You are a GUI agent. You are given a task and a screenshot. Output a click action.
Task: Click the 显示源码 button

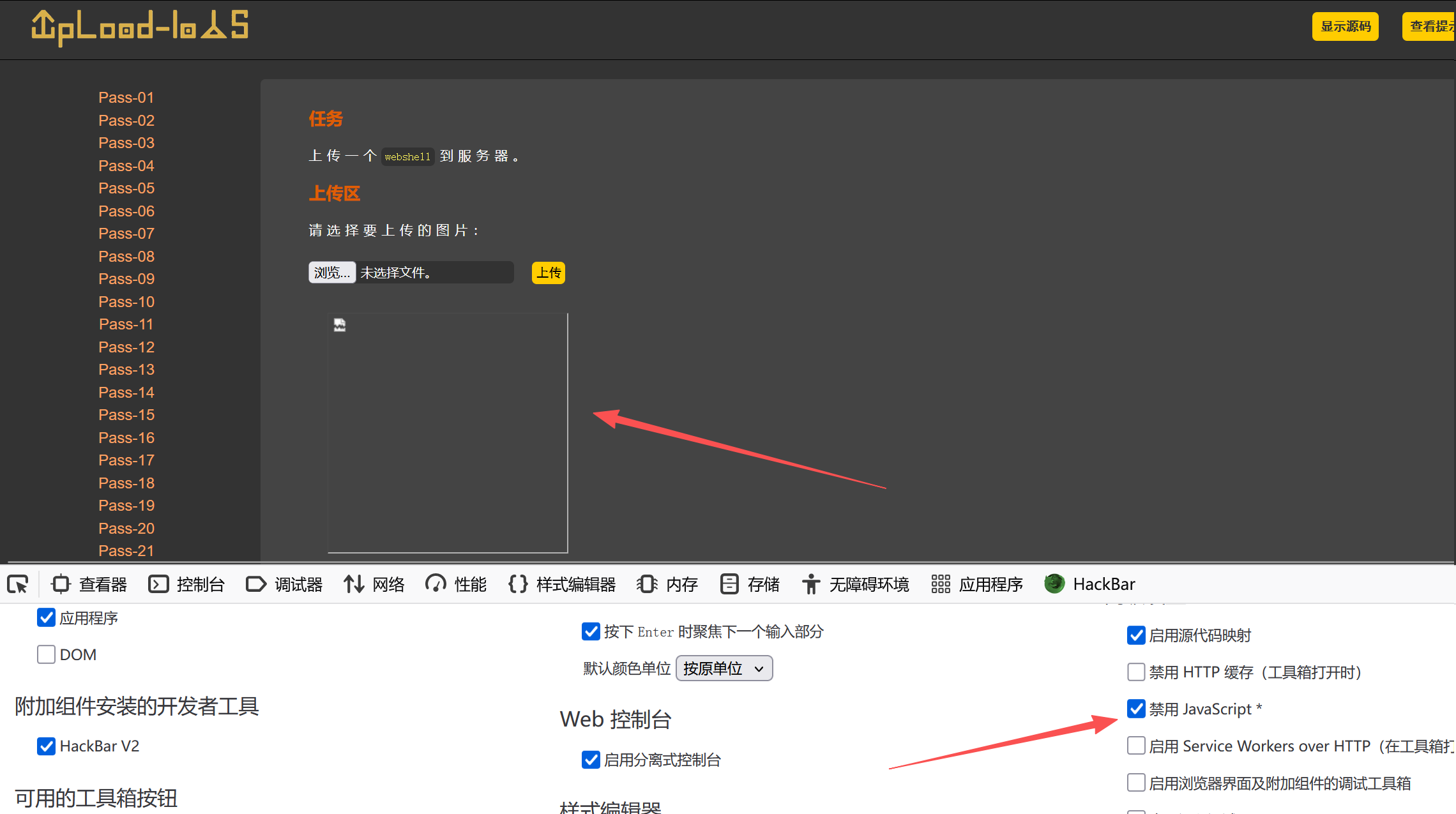tap(1345, 26)
